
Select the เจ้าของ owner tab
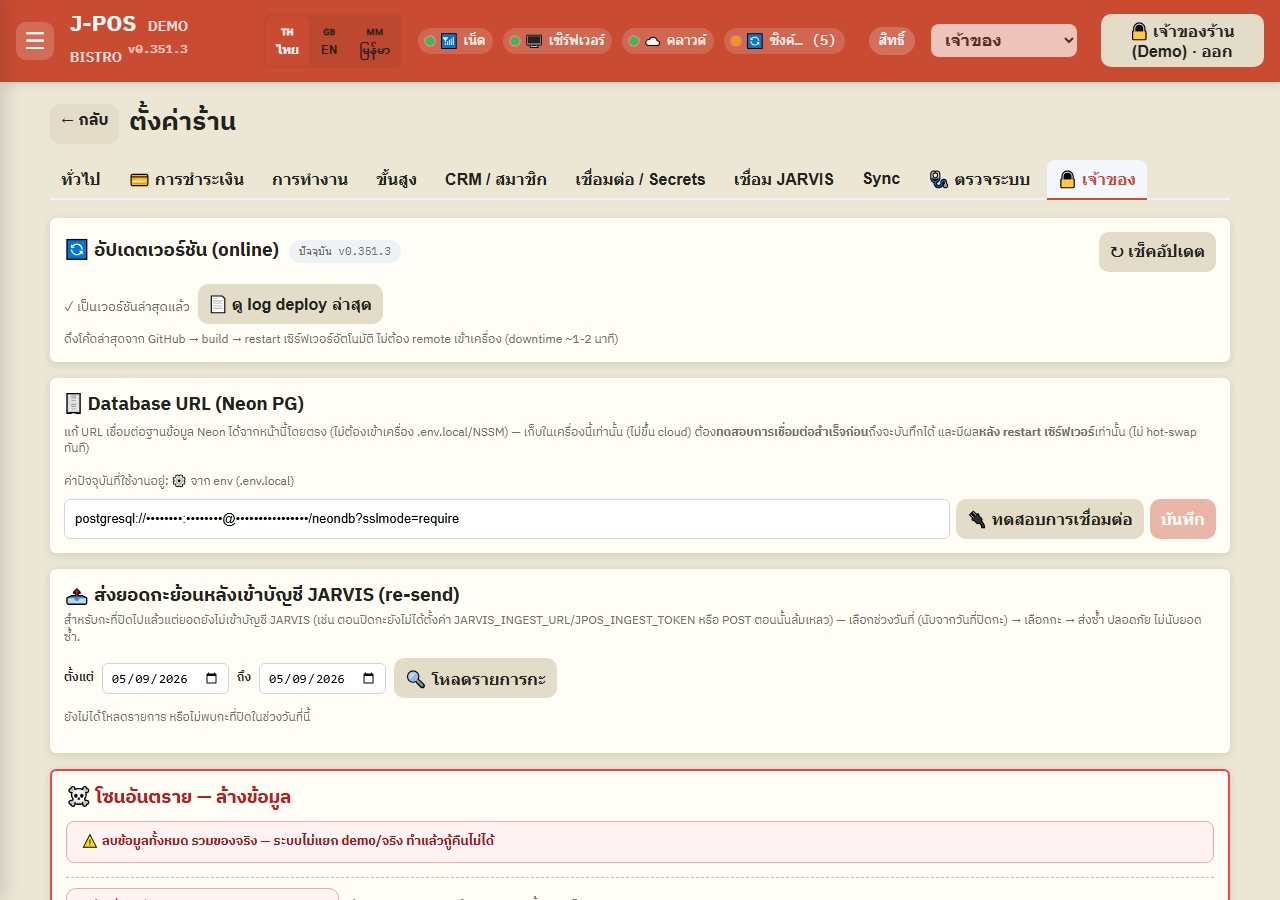coord(1097,180)
